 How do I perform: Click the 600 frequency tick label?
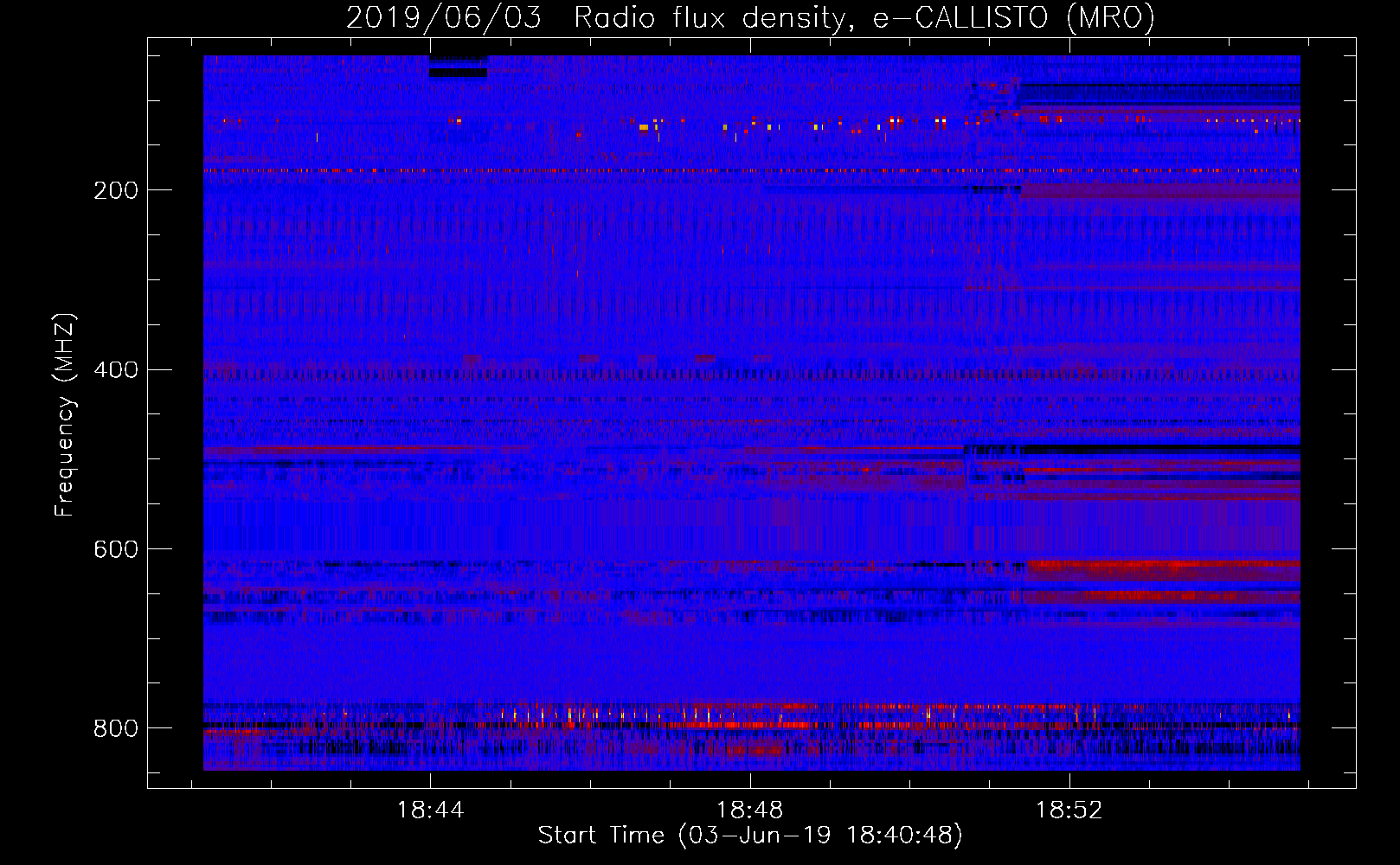[116, 549]
